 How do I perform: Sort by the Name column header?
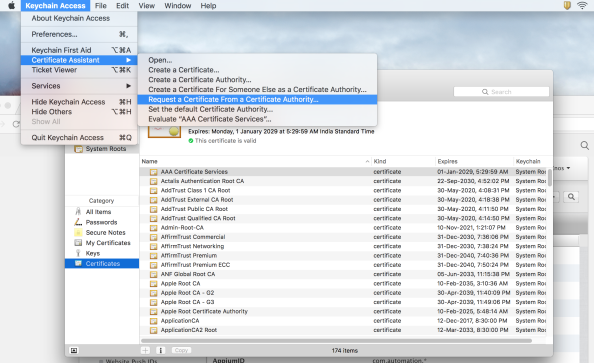point(255,161)
